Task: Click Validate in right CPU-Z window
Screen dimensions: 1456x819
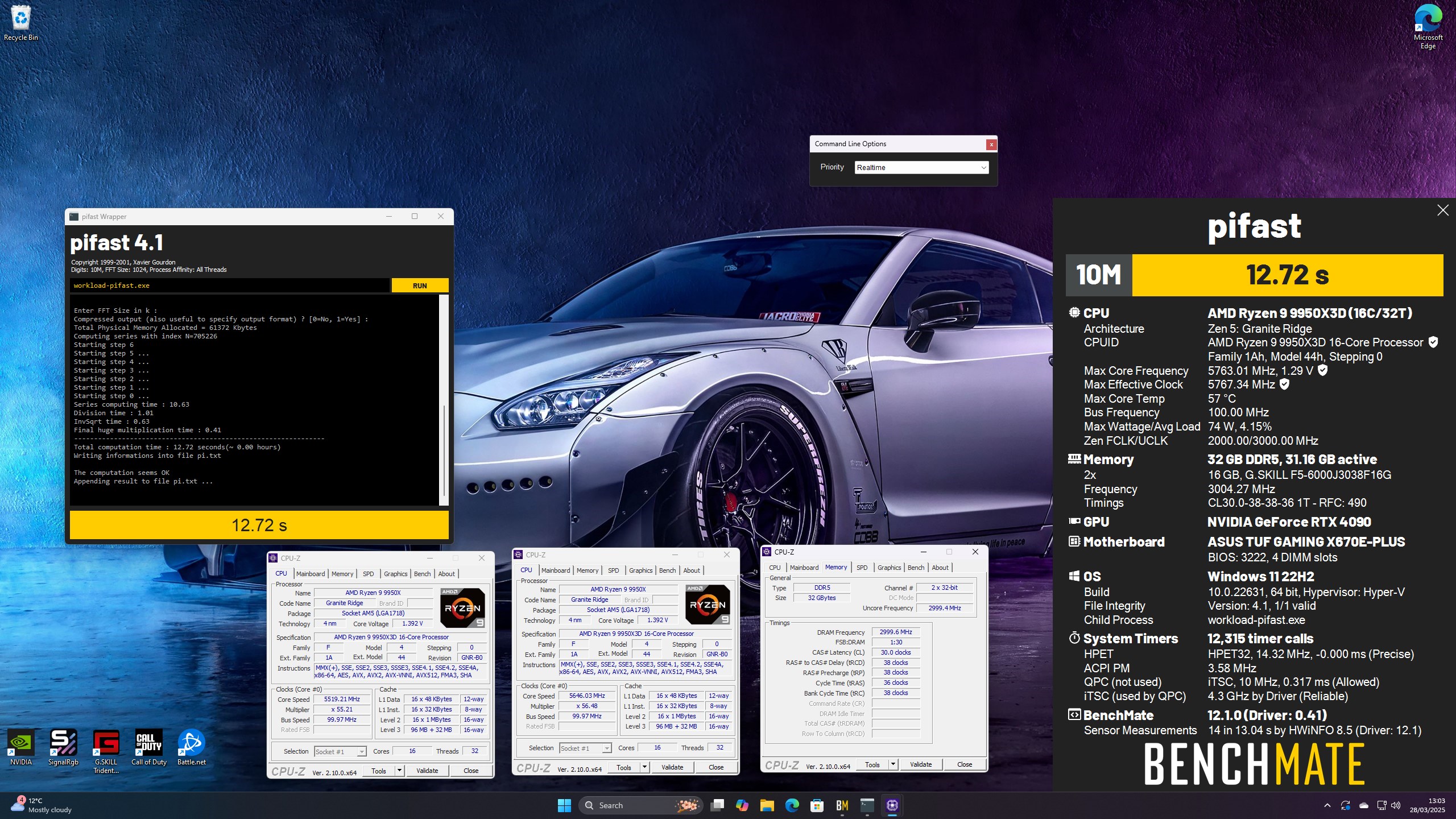Action: (921, 764)
